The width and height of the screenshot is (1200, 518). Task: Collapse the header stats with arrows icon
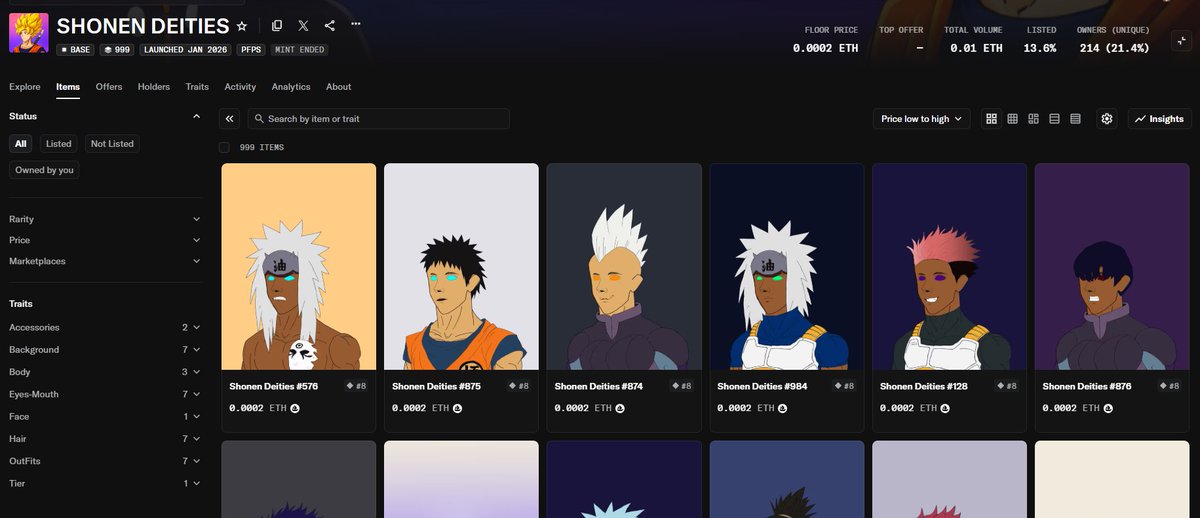click(1181, 41)
